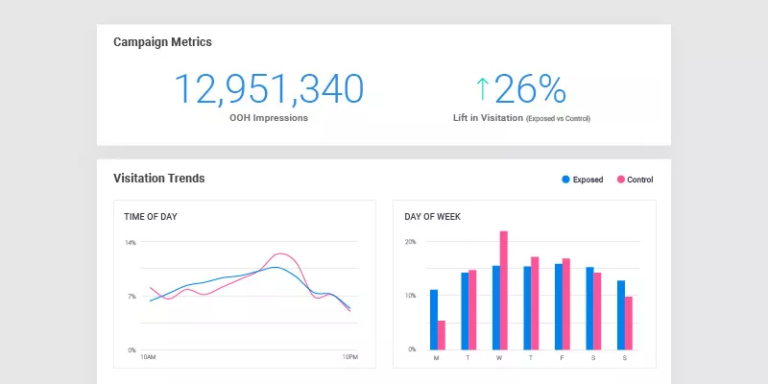Image resolution: width=768 pixels, height=384 pixels.
Task: Click the 12,951,340 impressions figure
Action: tap(269, 89)
